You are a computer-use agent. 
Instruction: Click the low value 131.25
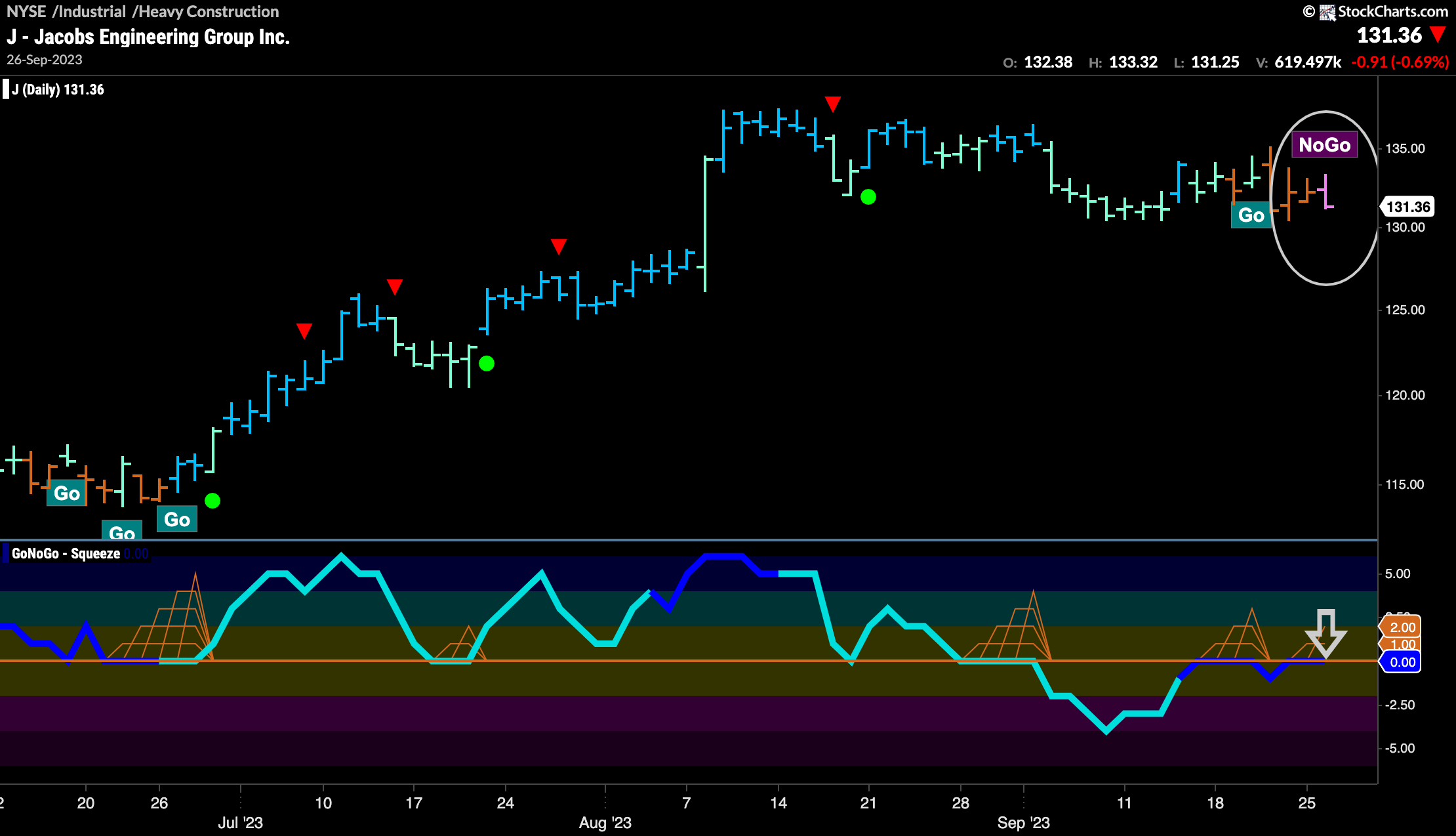point(1215,62)
